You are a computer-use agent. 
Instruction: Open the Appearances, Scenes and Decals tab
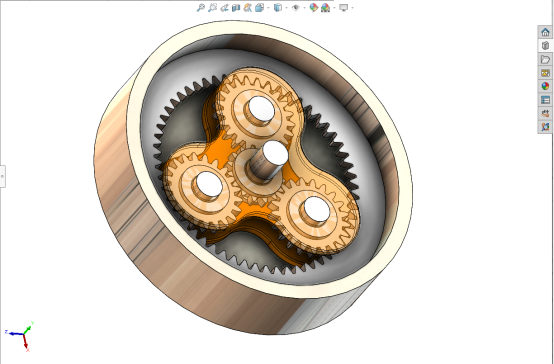coord(545,86)
